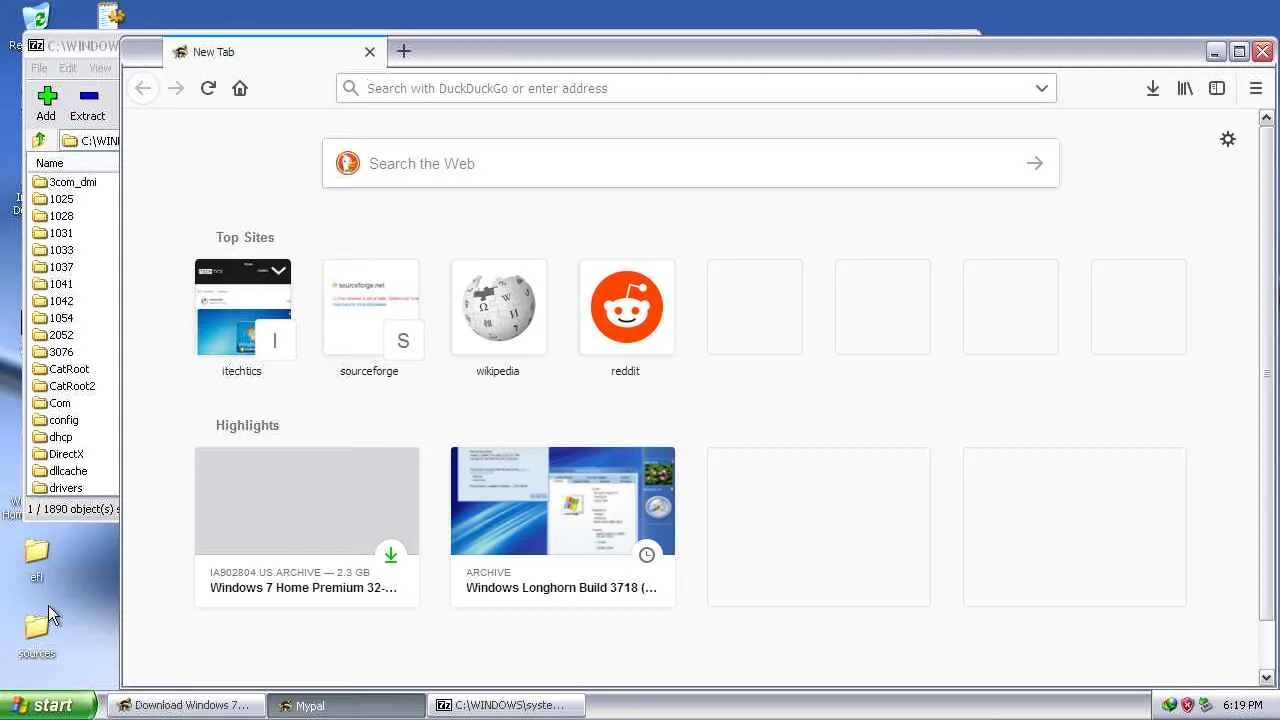Open Windows Longhorn Build 3718 highlight
Screen dimensions: 1280x720
click(563, 526)
